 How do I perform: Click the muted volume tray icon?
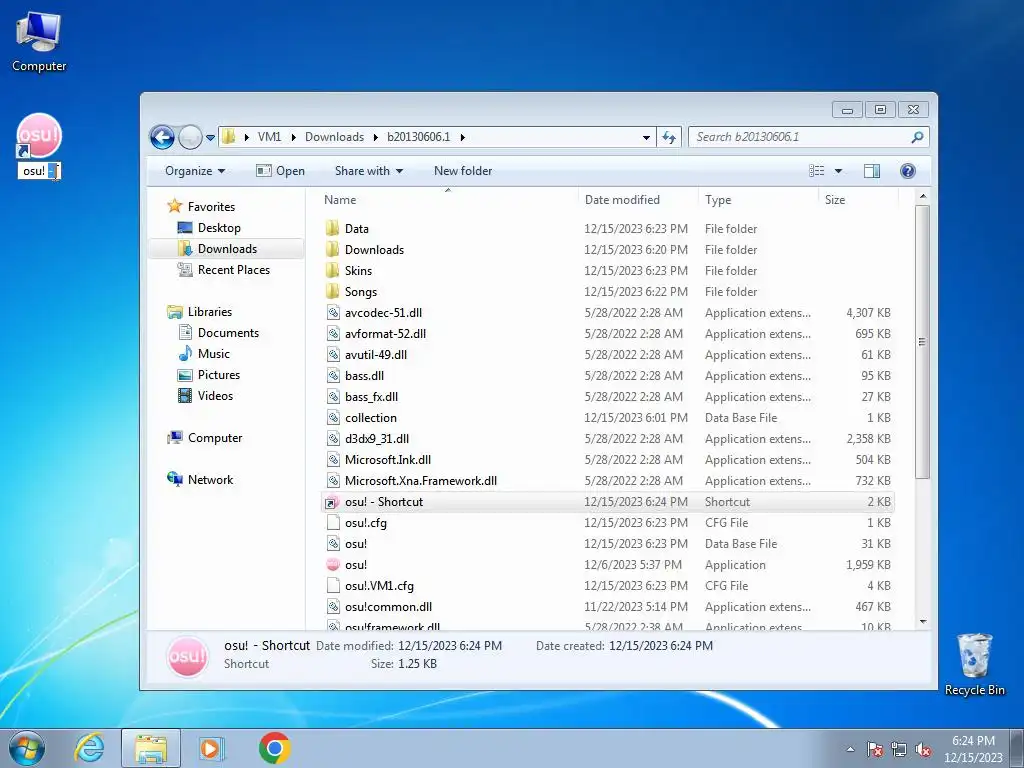point(923,750)
